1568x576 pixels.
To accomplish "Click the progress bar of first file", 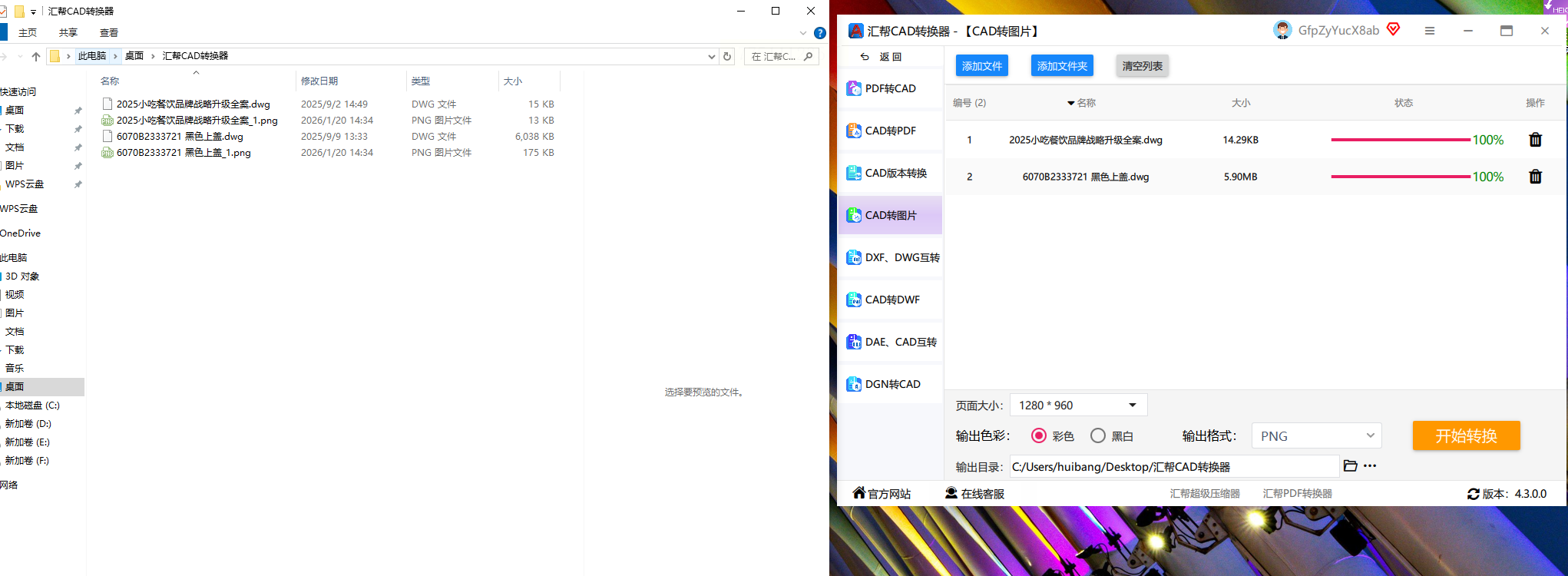I will 1400,140.
